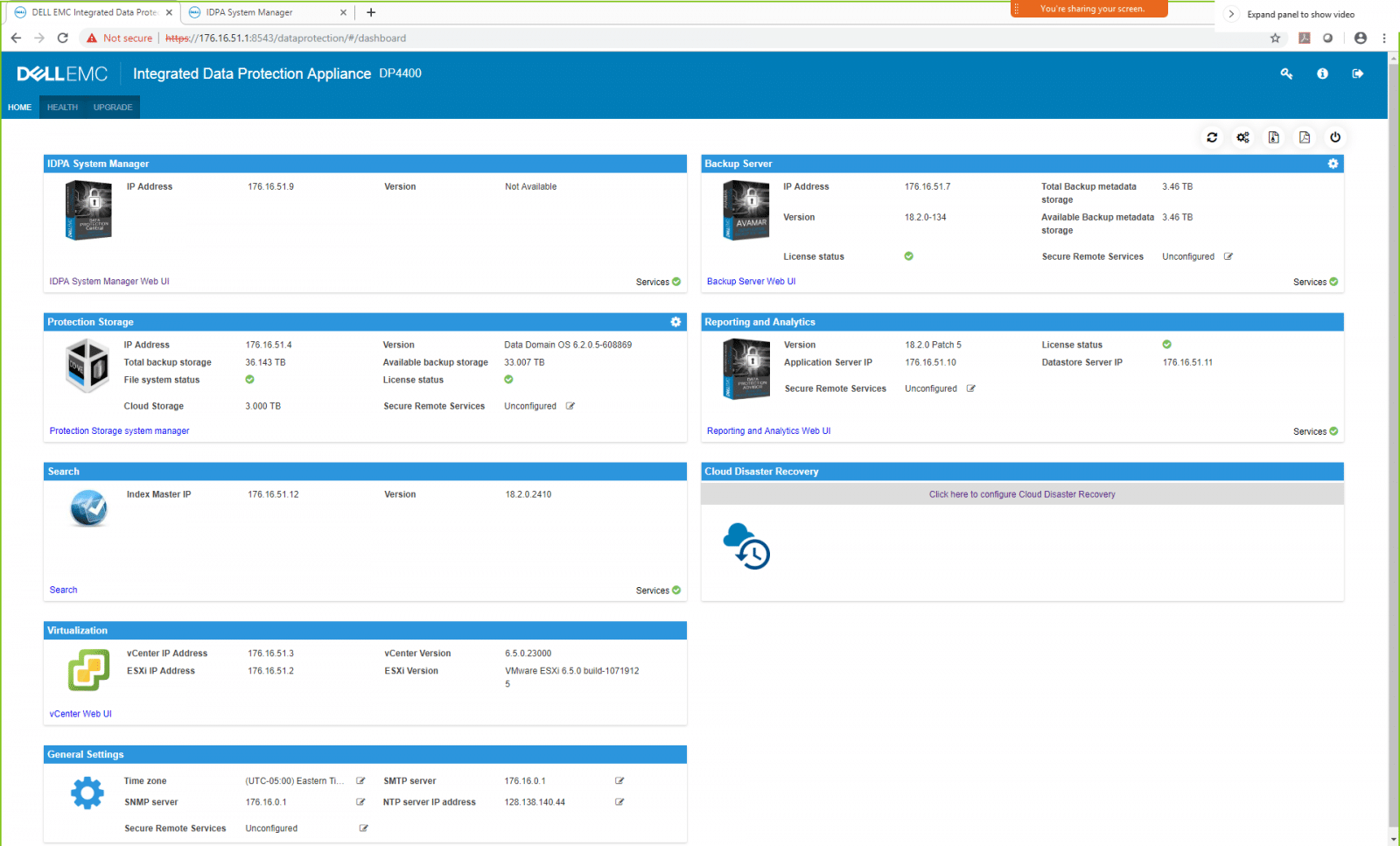The height and width of the screenshot is (846, 1400).
Task: Click Services status in IDPA System Manager panel
Action: point(658,282)
